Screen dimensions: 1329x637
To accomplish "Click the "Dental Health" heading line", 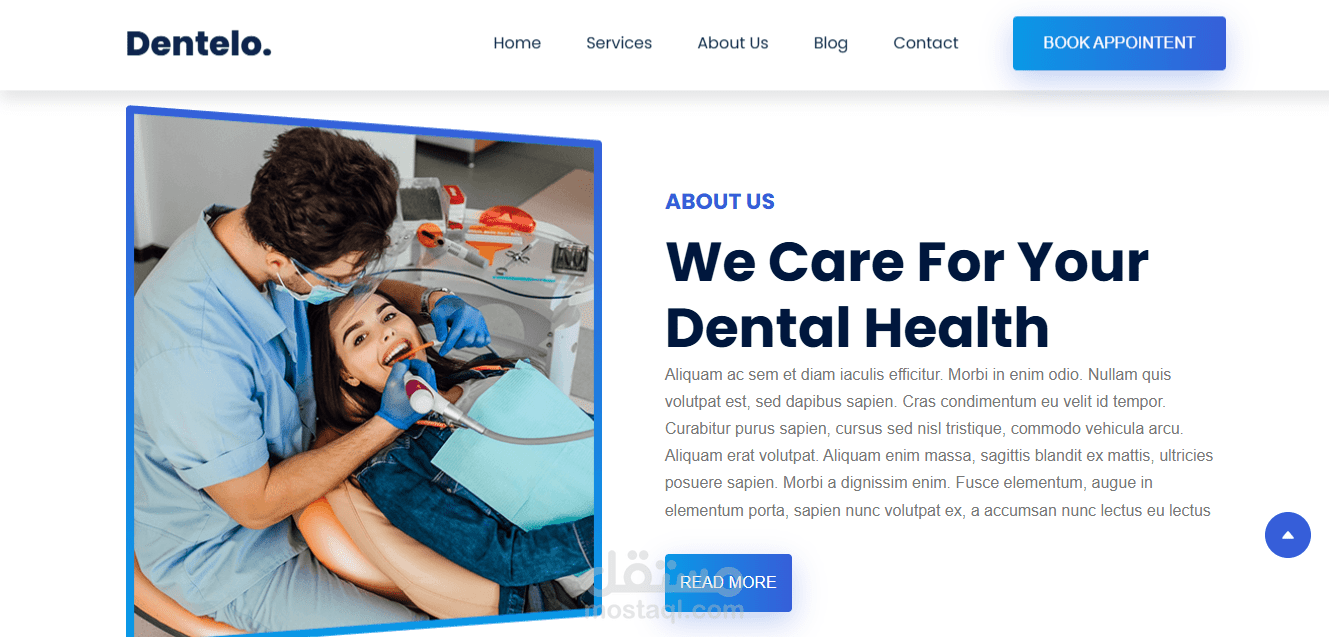I will (x=857, y=328).
